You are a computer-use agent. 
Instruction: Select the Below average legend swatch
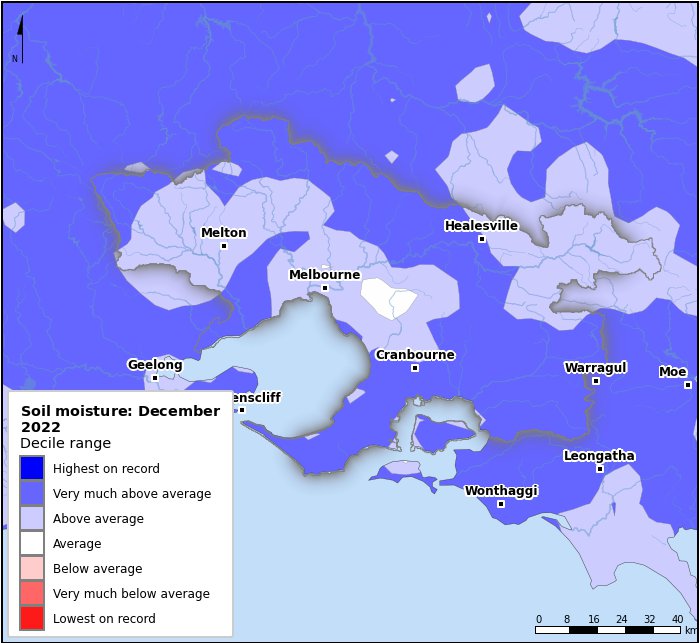pyautogui.click(x=32, y=568)
